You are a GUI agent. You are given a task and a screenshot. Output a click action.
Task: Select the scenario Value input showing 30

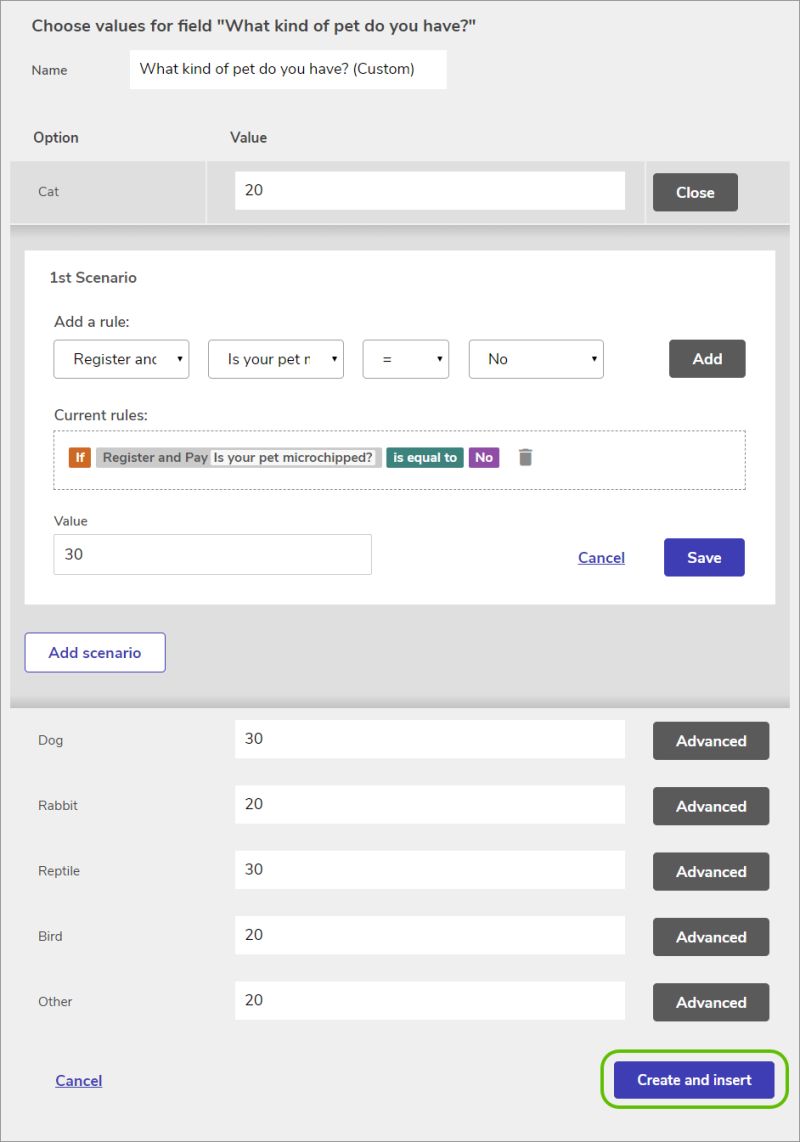click(x=212, y=552)
